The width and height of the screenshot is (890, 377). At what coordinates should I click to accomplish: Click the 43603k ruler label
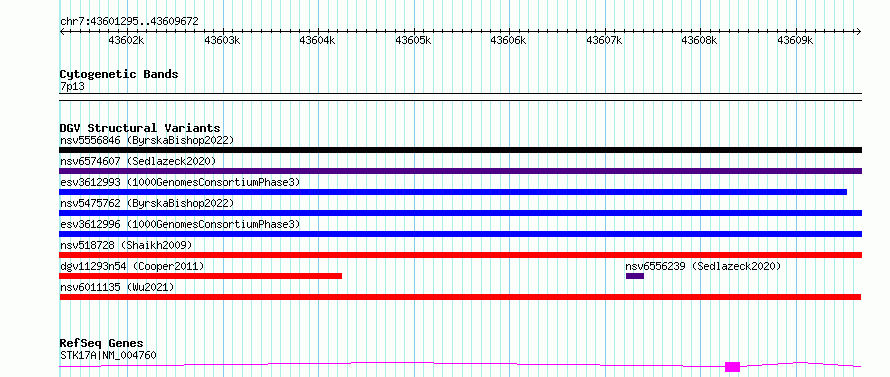coord(223,41)
